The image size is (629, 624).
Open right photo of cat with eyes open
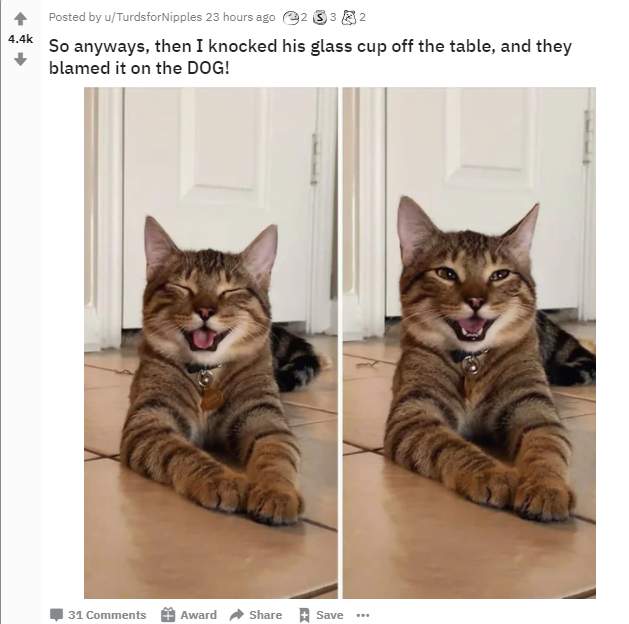pos(469,343)
